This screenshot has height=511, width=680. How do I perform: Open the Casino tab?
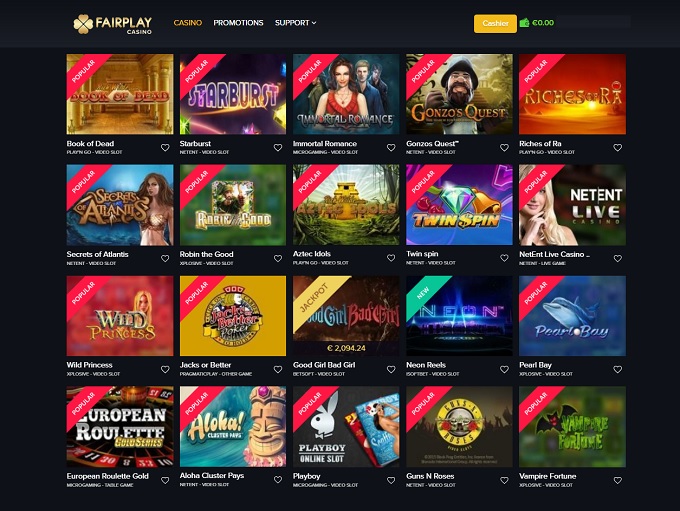tap(188, 23)
